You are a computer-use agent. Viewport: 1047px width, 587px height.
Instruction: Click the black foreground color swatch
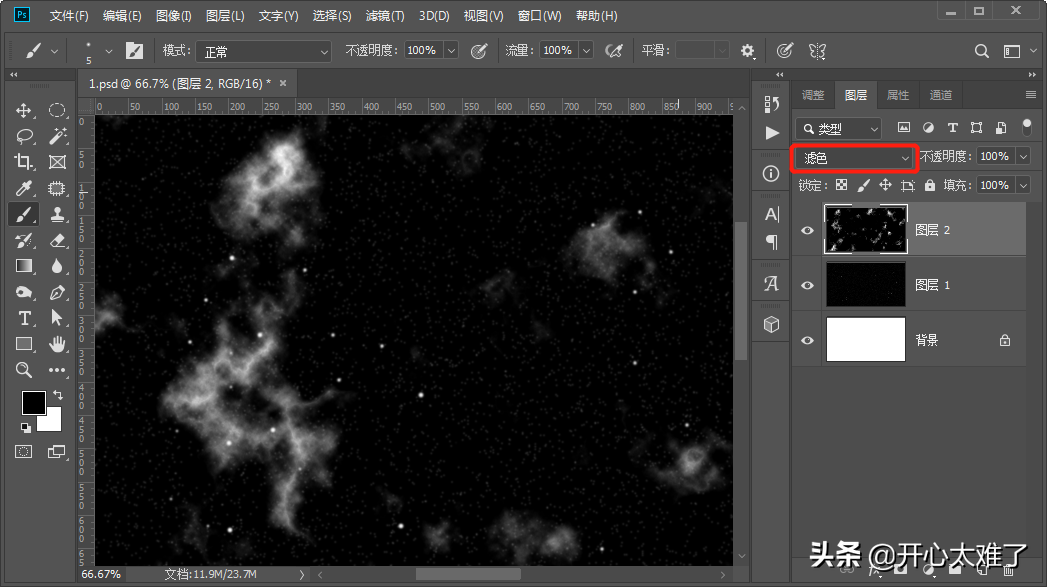[x=33, y=402]
